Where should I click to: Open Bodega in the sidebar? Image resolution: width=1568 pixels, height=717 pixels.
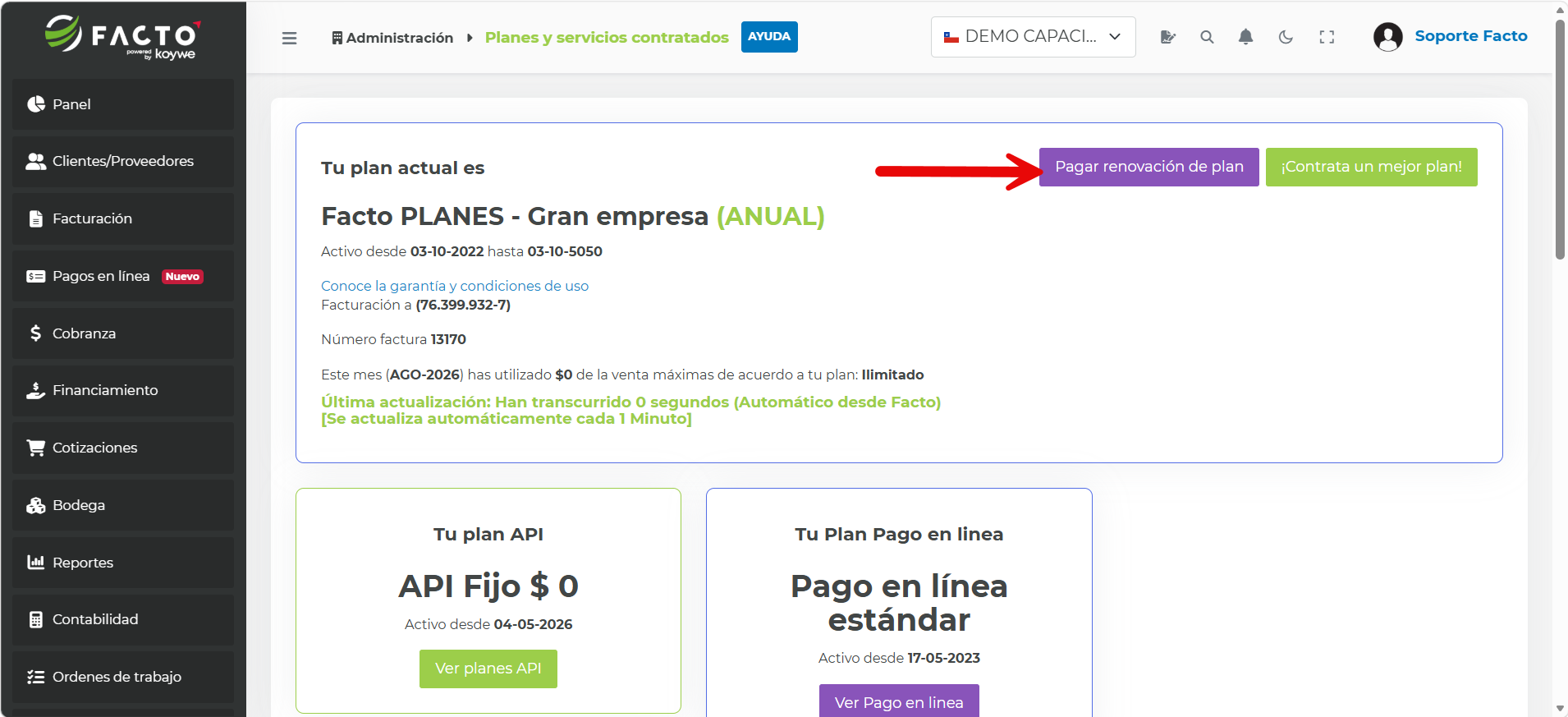(123, 505)
